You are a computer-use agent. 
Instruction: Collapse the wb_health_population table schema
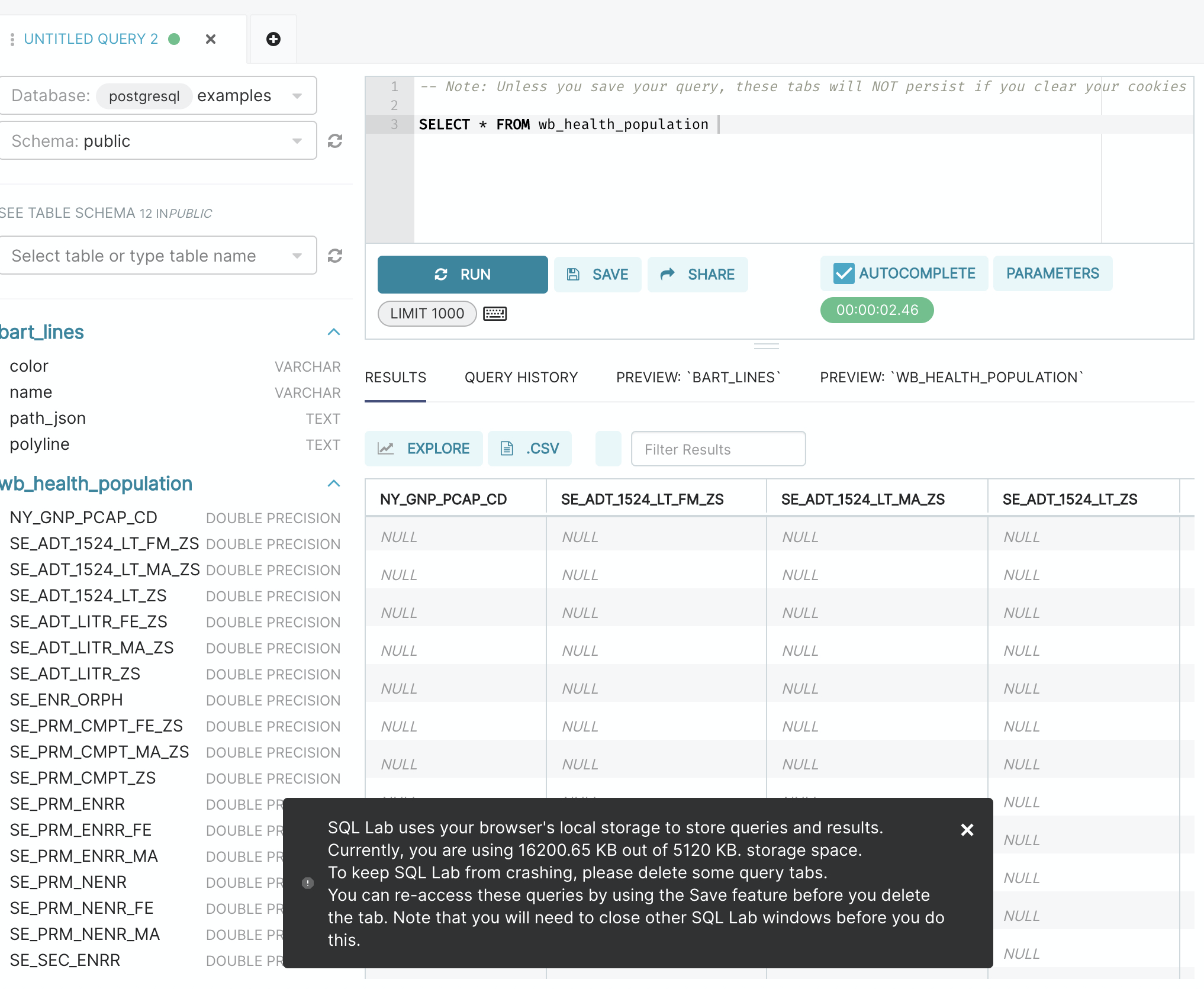pyautogui.click(x=334, y=484)
